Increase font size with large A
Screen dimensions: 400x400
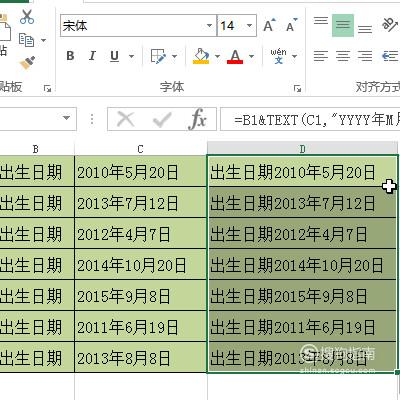[269, 25]
